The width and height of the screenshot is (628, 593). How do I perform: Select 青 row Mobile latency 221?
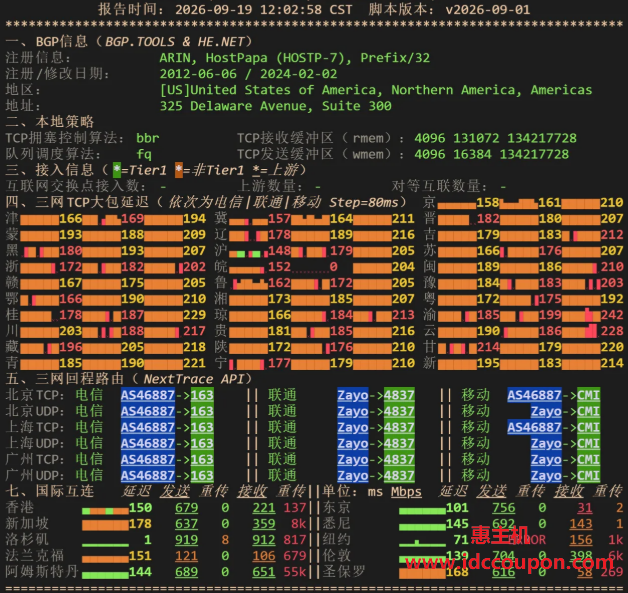point(194,363)
